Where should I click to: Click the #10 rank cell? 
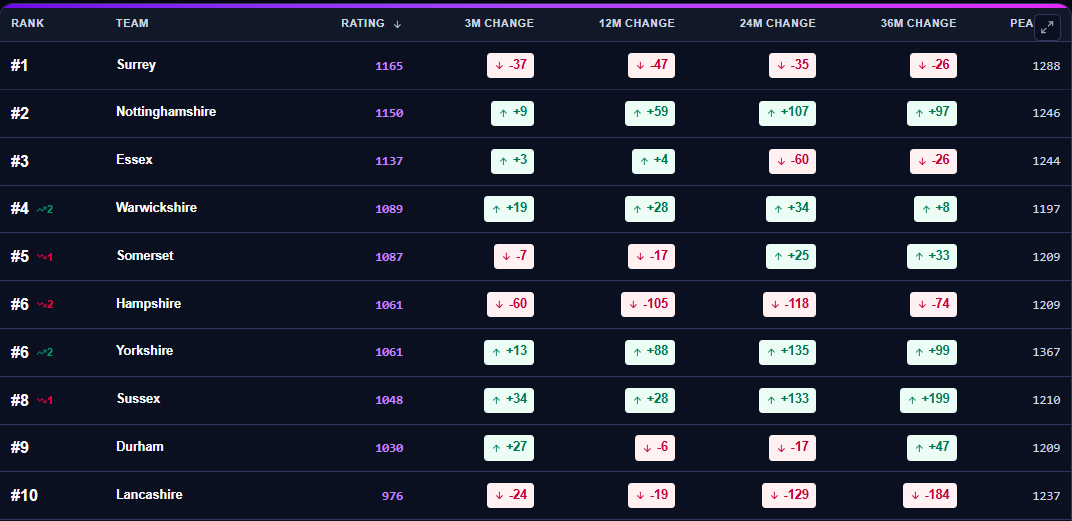24,496
